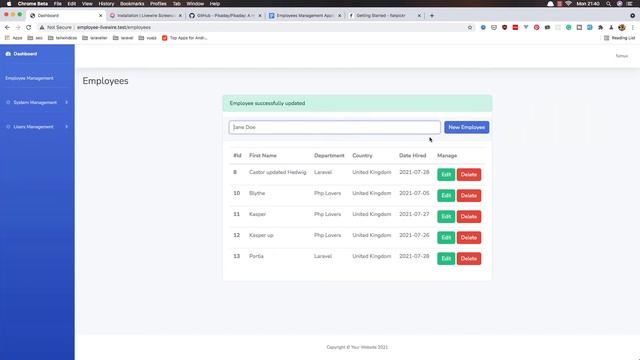This screenshot has height=360, width=640.
Task: Switch to the Employees Management App tab
Action: 305,16
